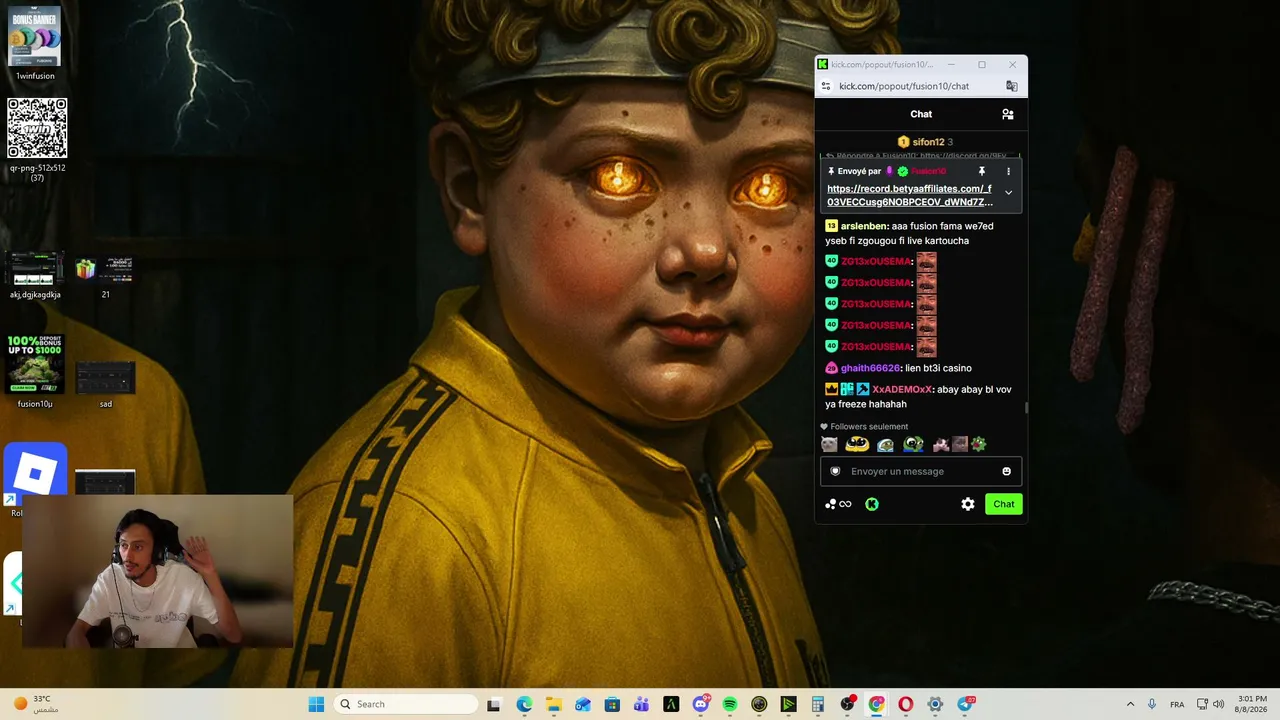Click the shield identity icon in message box
The image size is (1280, 720).
tap(835, 471)
